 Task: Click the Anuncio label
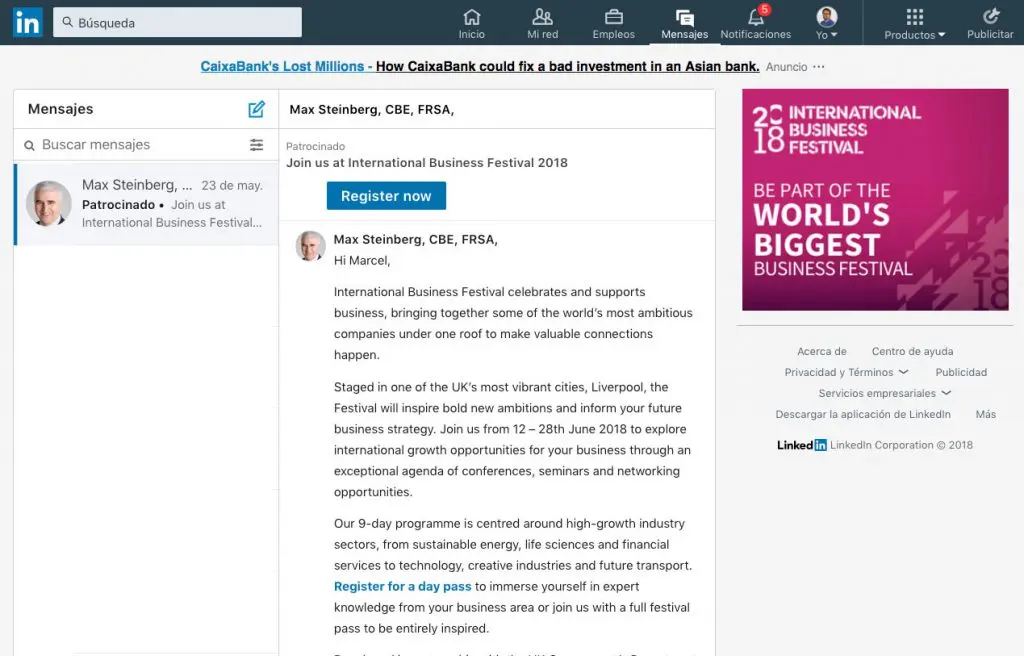[786, 67]
